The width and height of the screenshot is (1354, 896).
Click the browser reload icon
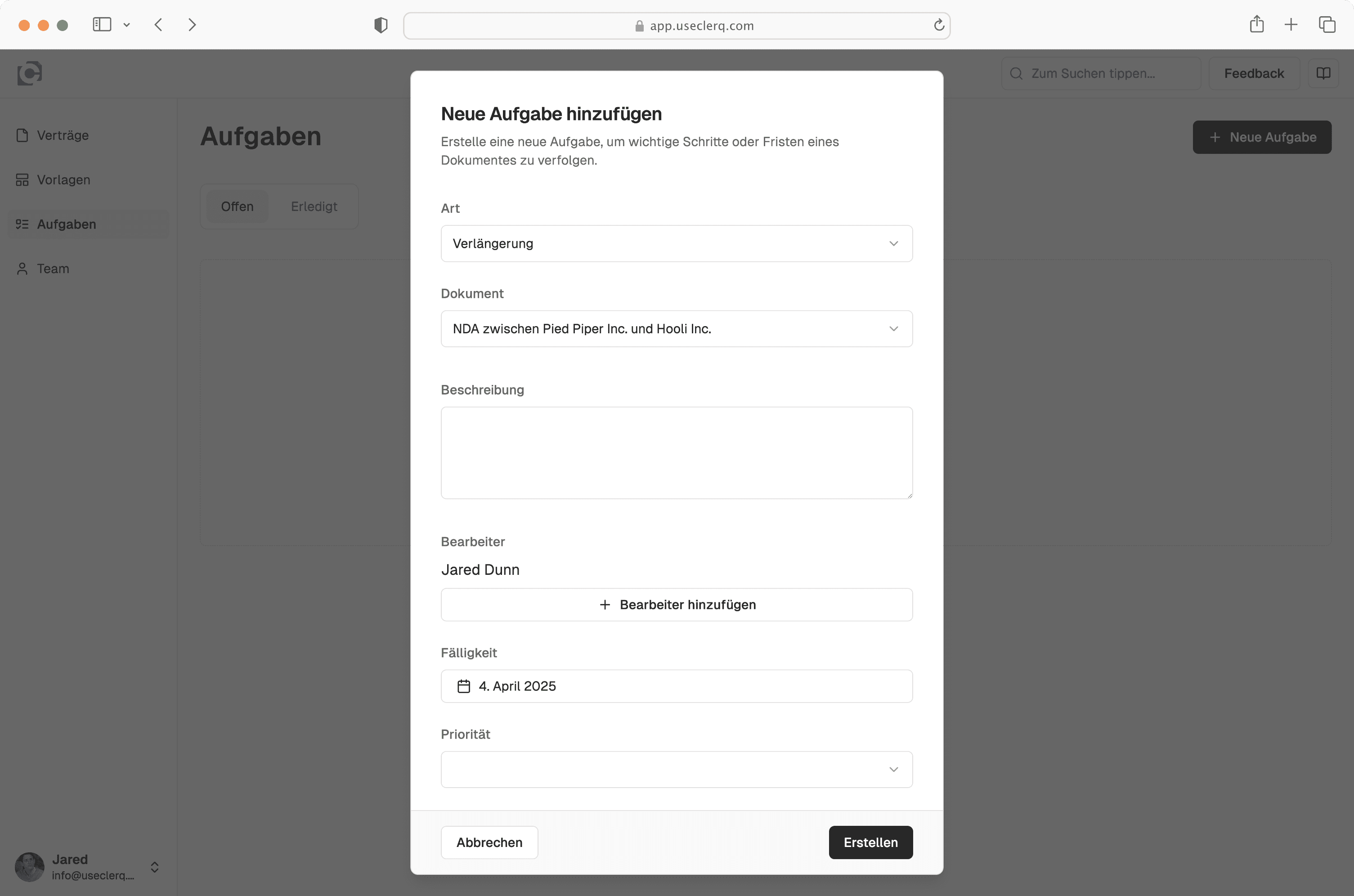939,25
